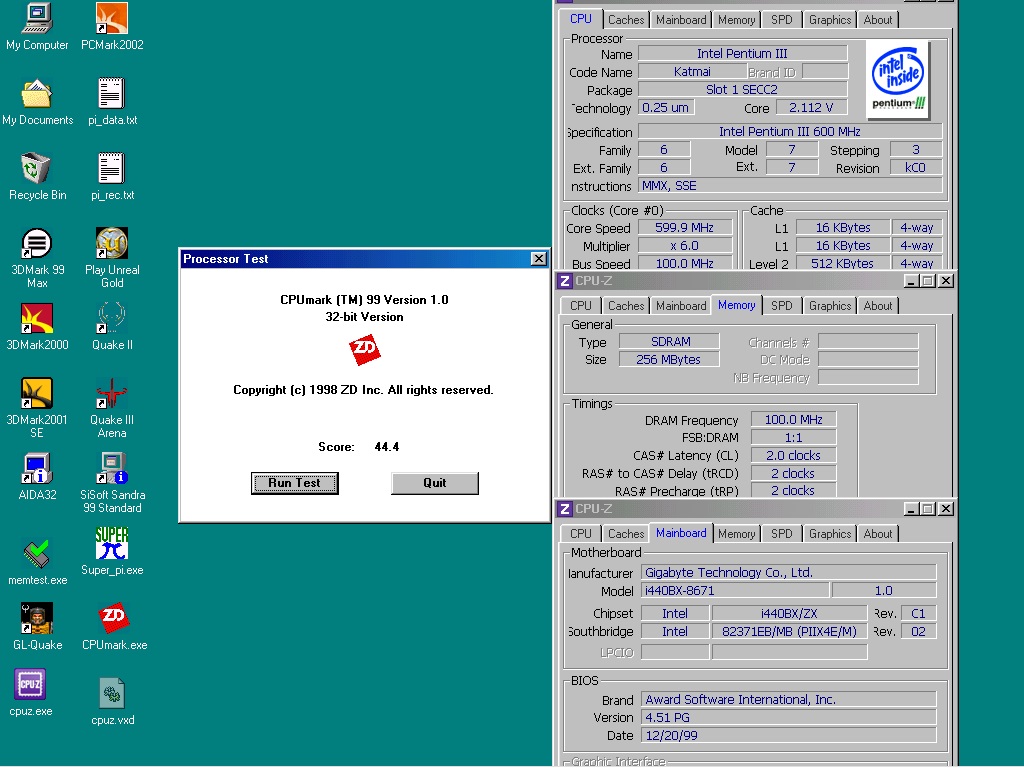This screenshot has height=768, width=1024.
Task: Click the memory Size value 256 MBytes
Action: 669,359
